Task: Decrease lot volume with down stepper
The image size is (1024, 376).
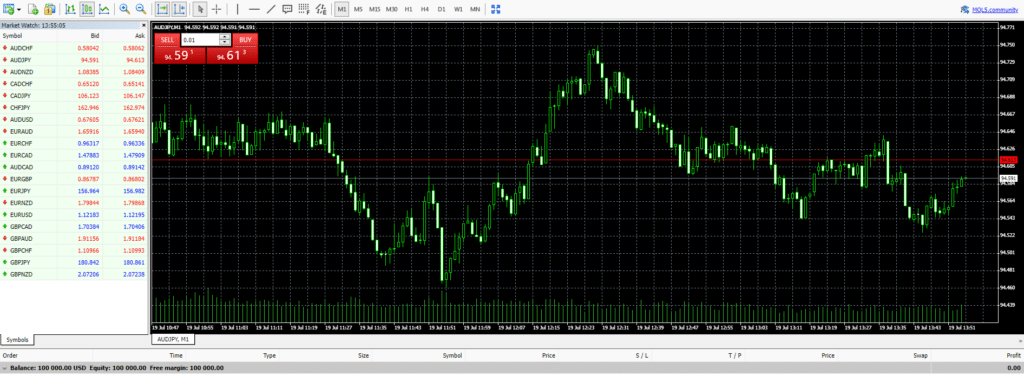Action: click(225, 42)
